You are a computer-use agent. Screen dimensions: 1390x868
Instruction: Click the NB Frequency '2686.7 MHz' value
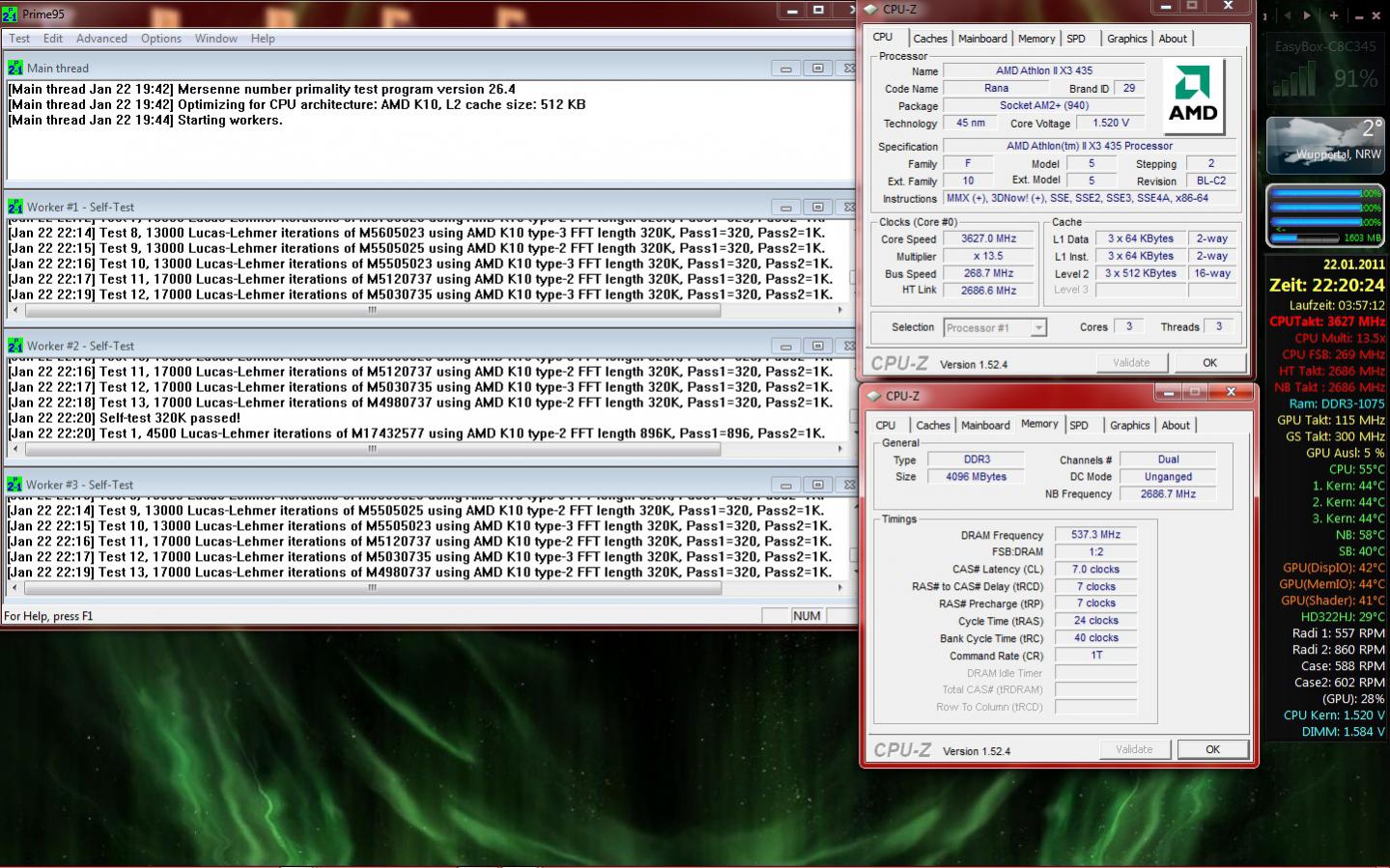(1168, 493)
